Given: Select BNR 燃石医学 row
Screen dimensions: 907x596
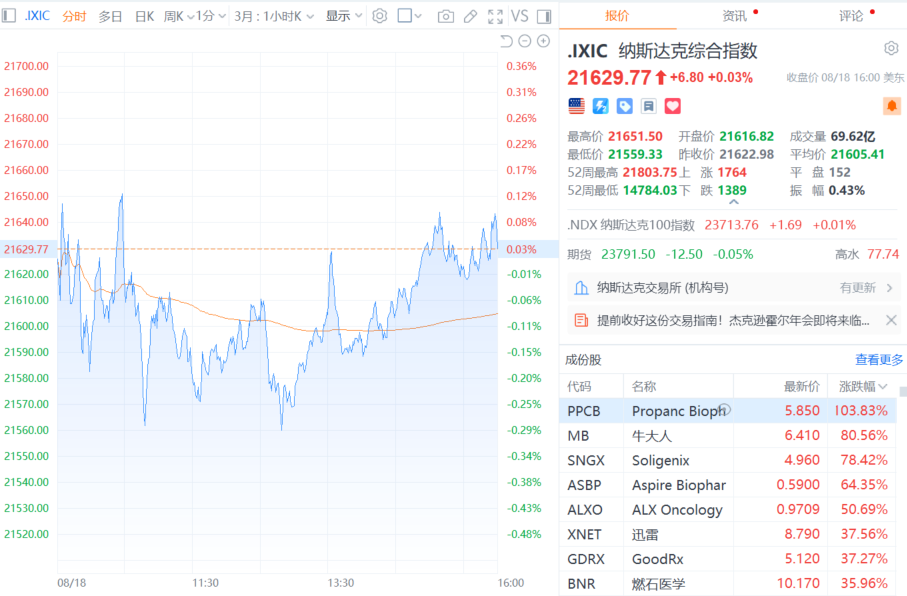Looking at the screenshot, I should click(728, 583).
